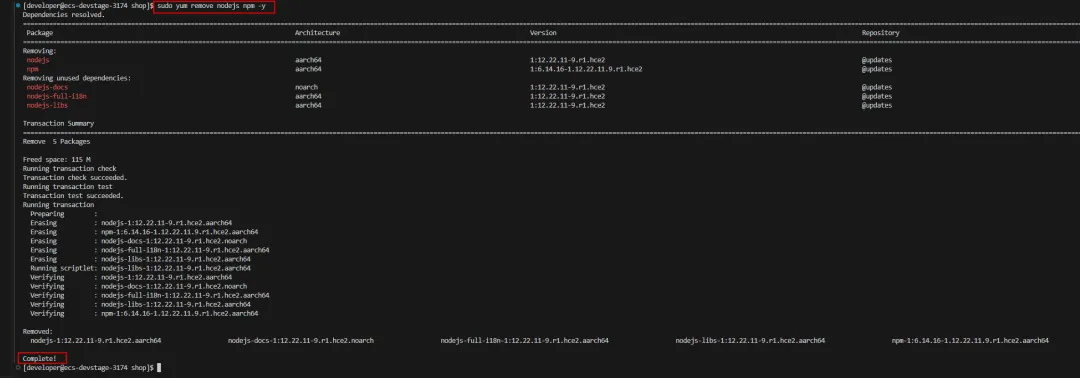Screen dimensions: 1080x378
Task: Click the 'Transaction Summary' heading
Action: coord(59,123)
